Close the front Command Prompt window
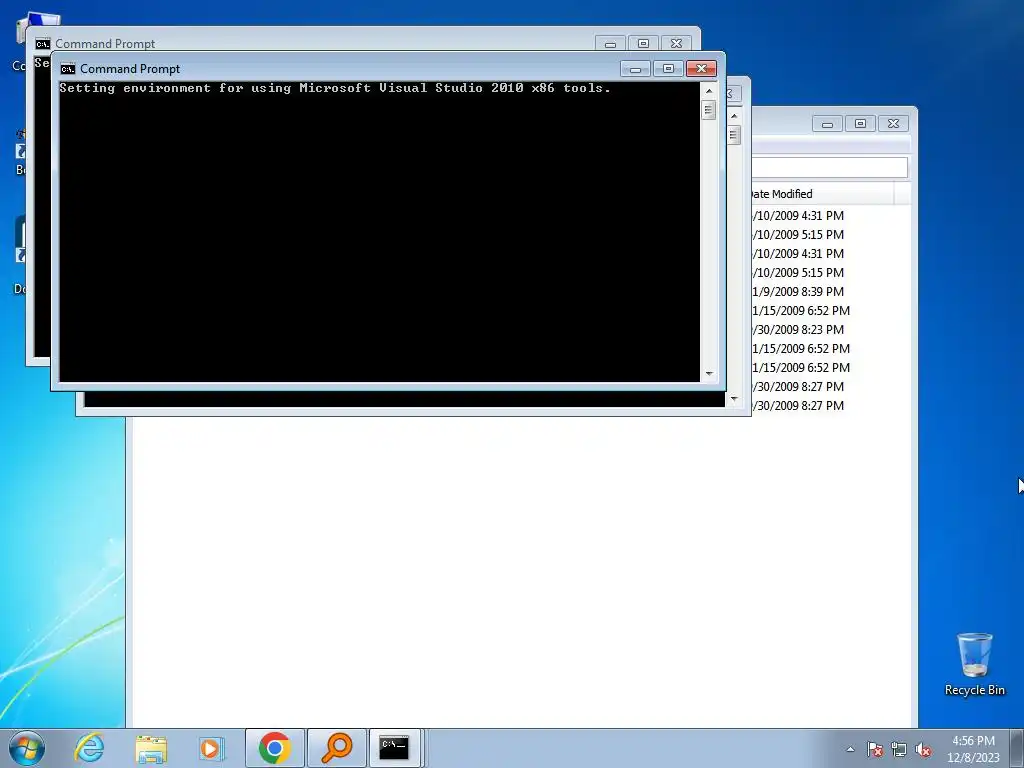Image resolution: width=1024 pixels, height=768 pixels. [701, 69]
